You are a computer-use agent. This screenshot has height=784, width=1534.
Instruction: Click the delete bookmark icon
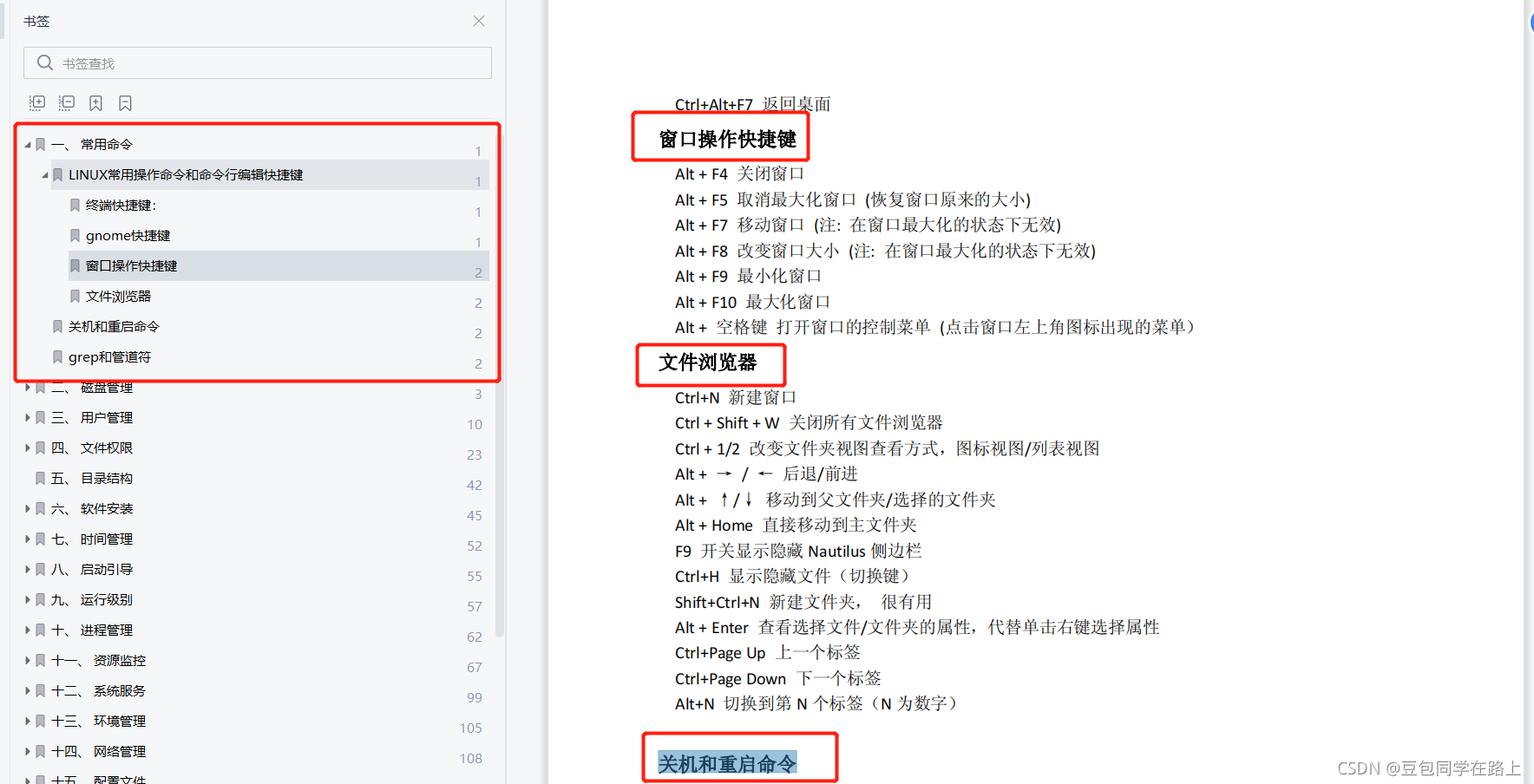(126, 103)
